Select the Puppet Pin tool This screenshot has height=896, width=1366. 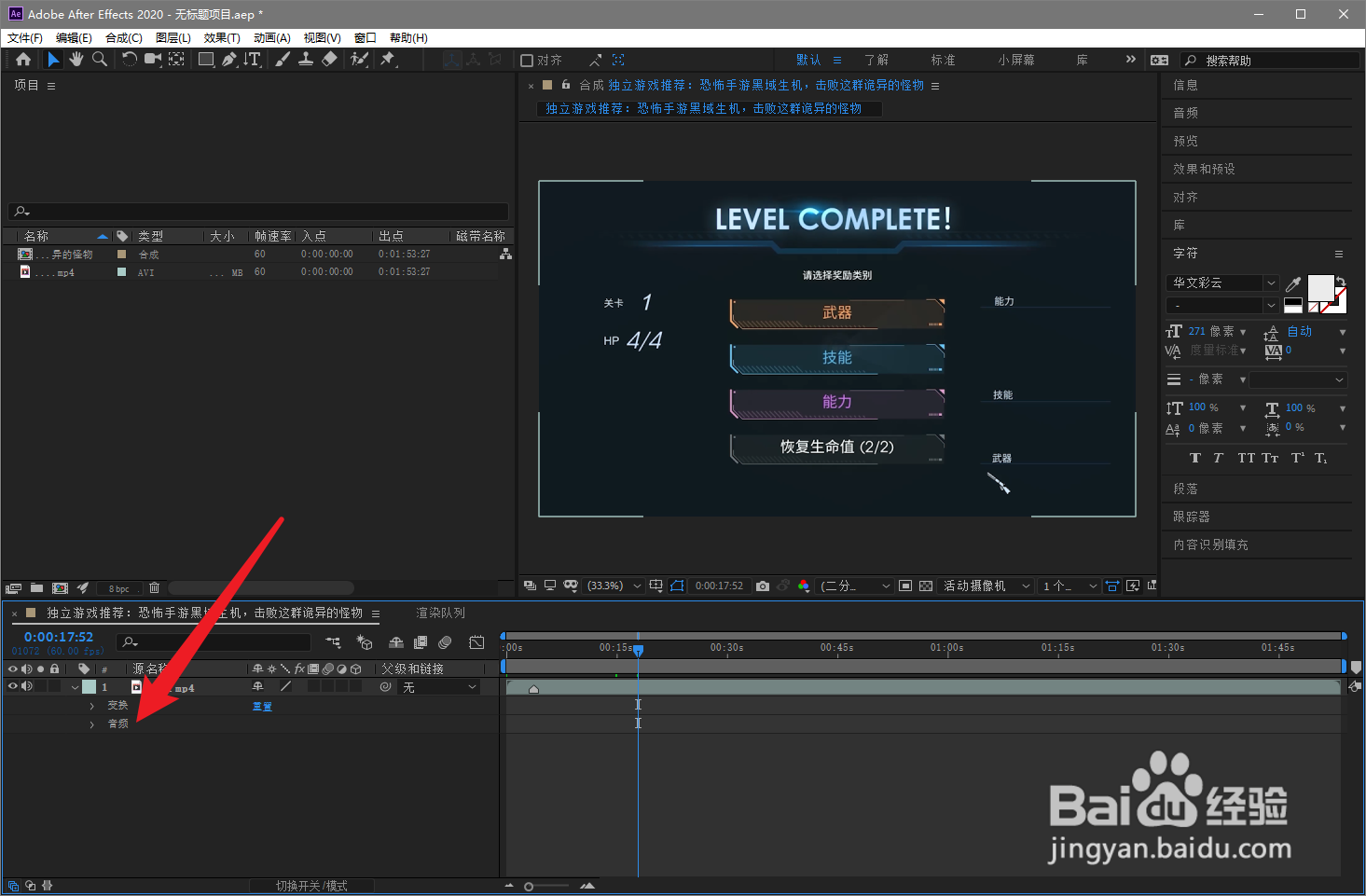pyautogui.click(x=388, y=59)
